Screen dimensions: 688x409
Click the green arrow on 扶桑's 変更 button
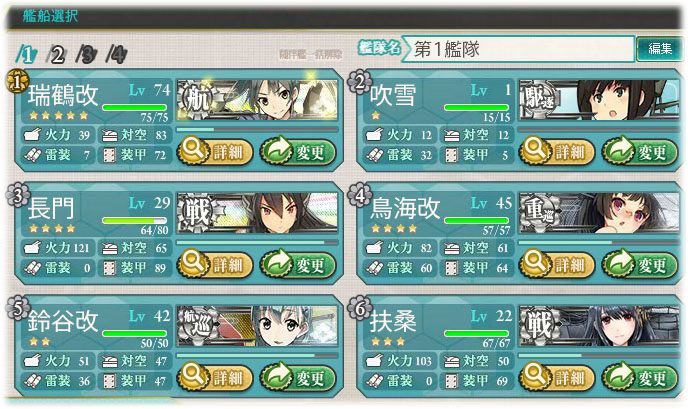619,376
